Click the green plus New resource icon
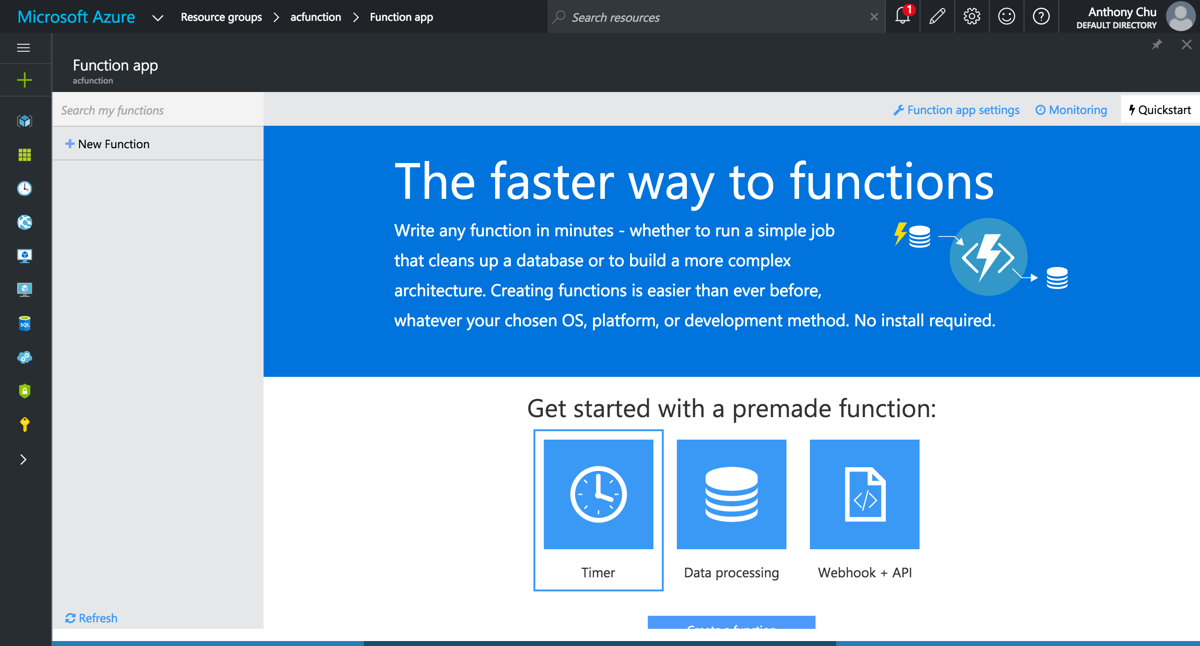Screen dimensions: 1200x646 (24, 80)
